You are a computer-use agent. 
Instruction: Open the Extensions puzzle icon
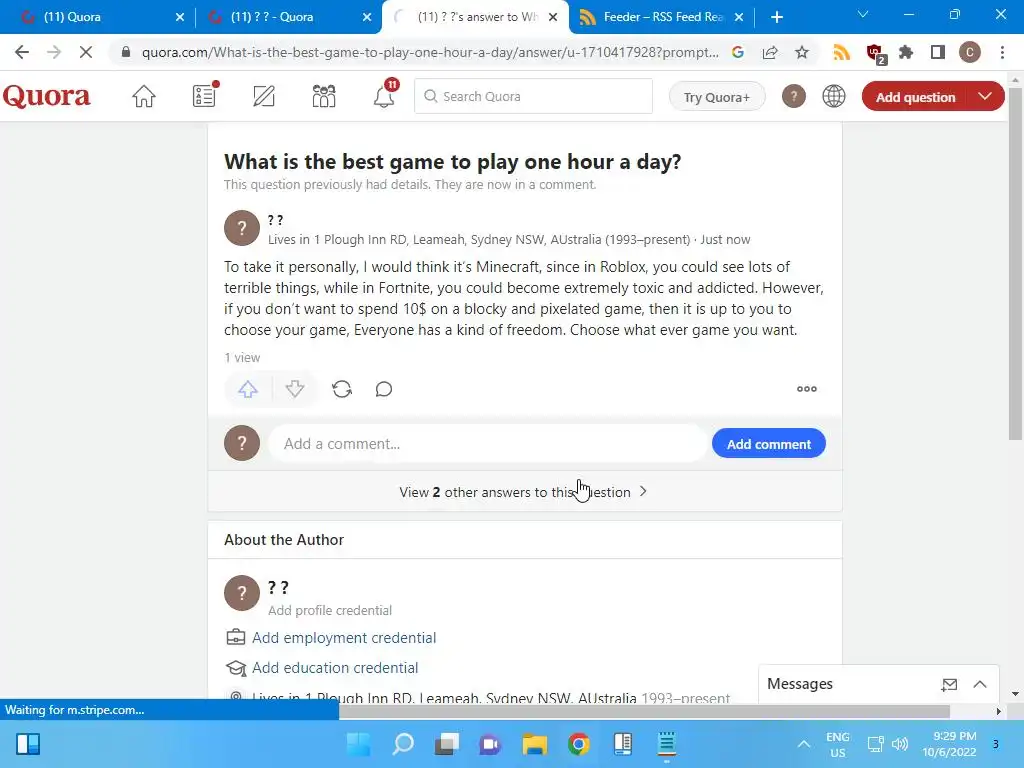(x=906, y=52)
